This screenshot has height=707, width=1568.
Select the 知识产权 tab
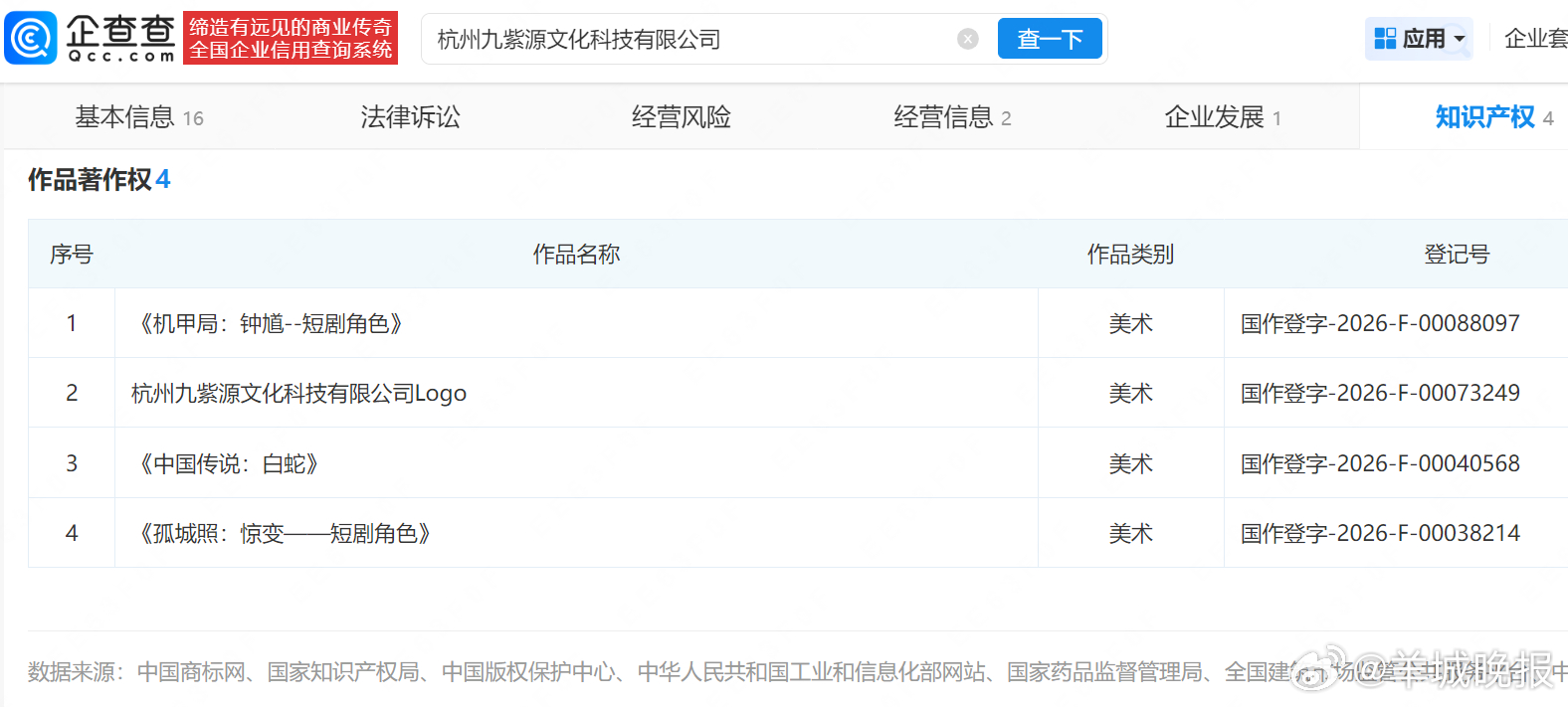(x=1493, y=117)
